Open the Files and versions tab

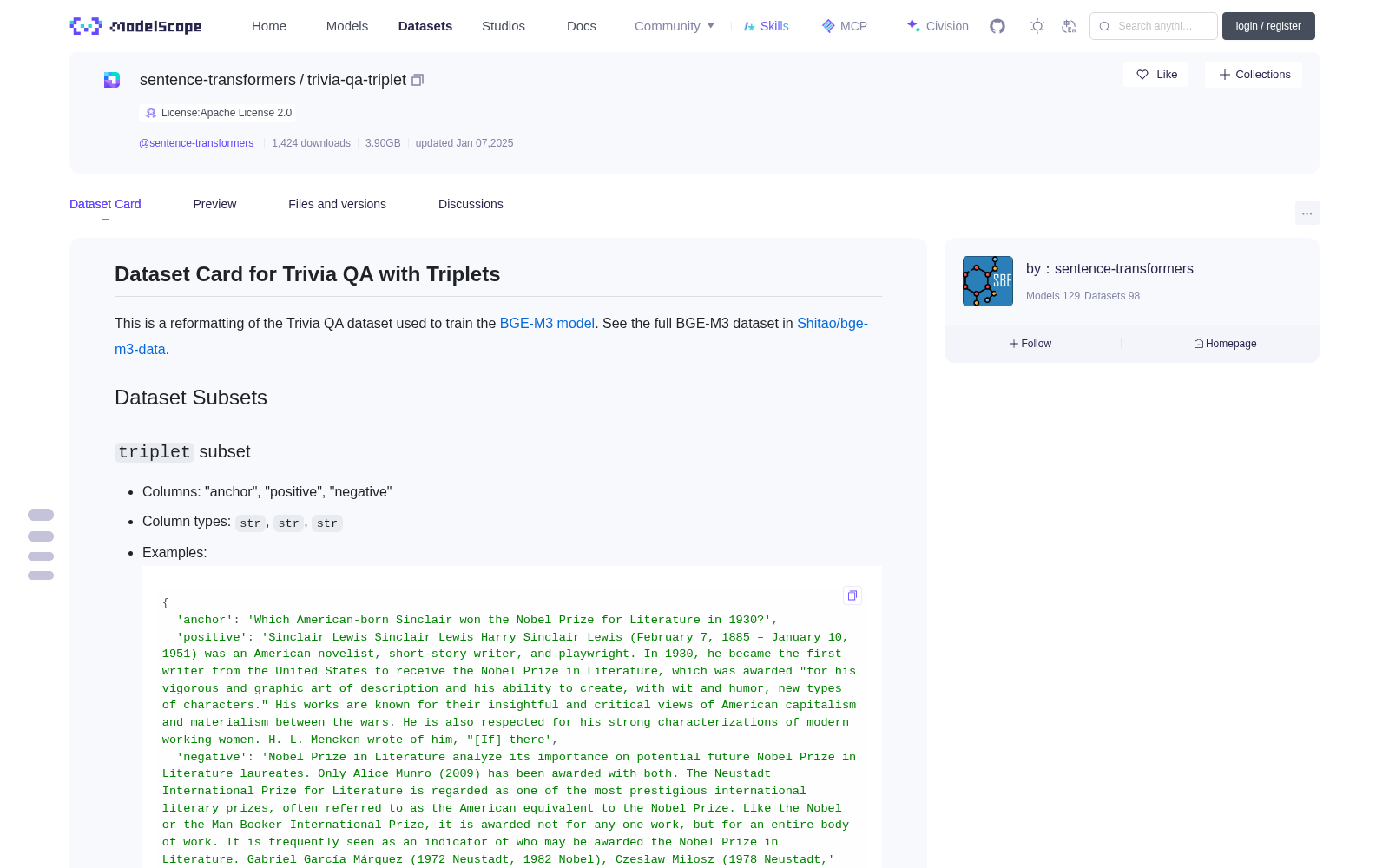pyautogui.click(x=337, y=204)
